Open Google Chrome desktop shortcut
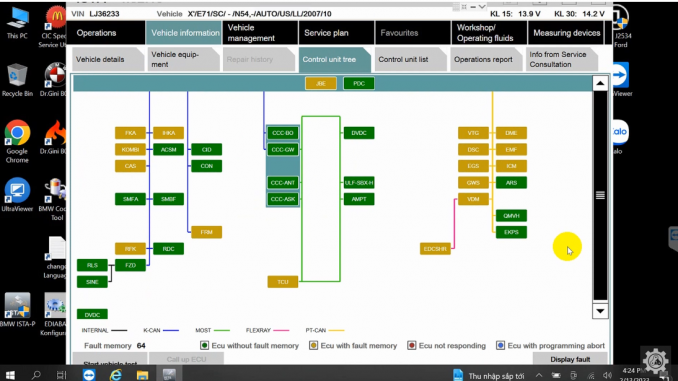The width and height of the screenshot is (678, 381). tap(17, 142)
